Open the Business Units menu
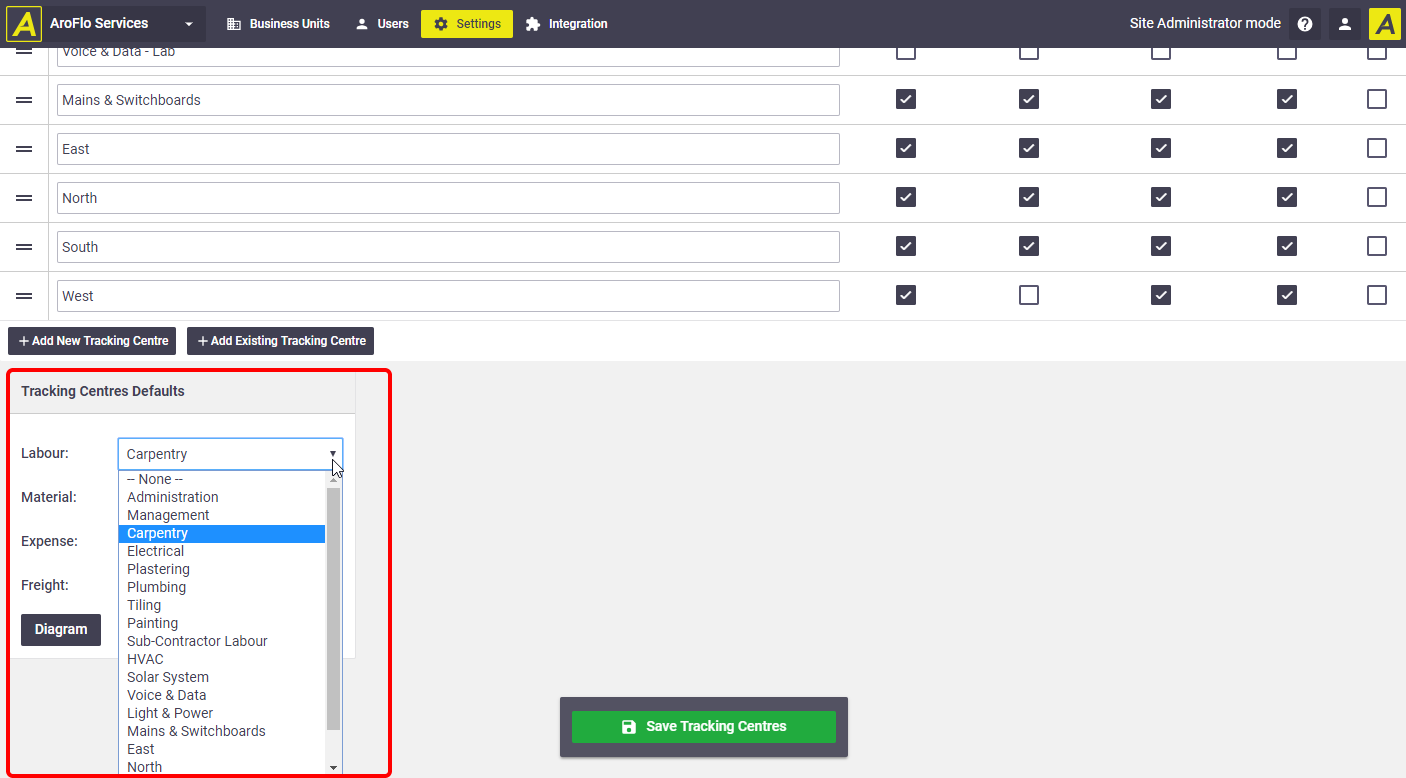This screenshot has width=1406, height=778. tap(278, 24)
